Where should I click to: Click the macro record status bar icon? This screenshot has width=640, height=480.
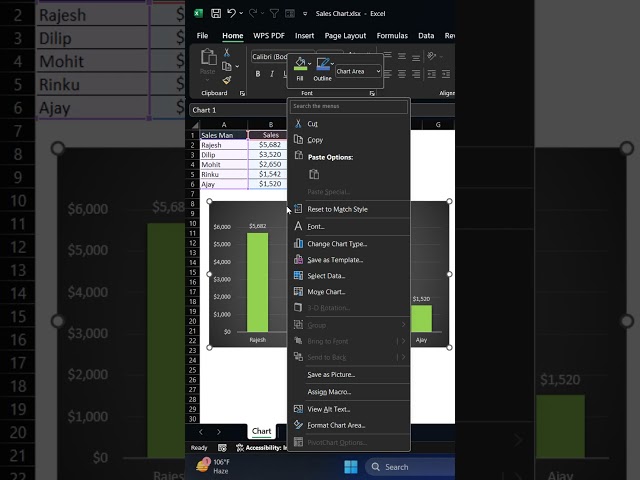click(x=222, y=448)
